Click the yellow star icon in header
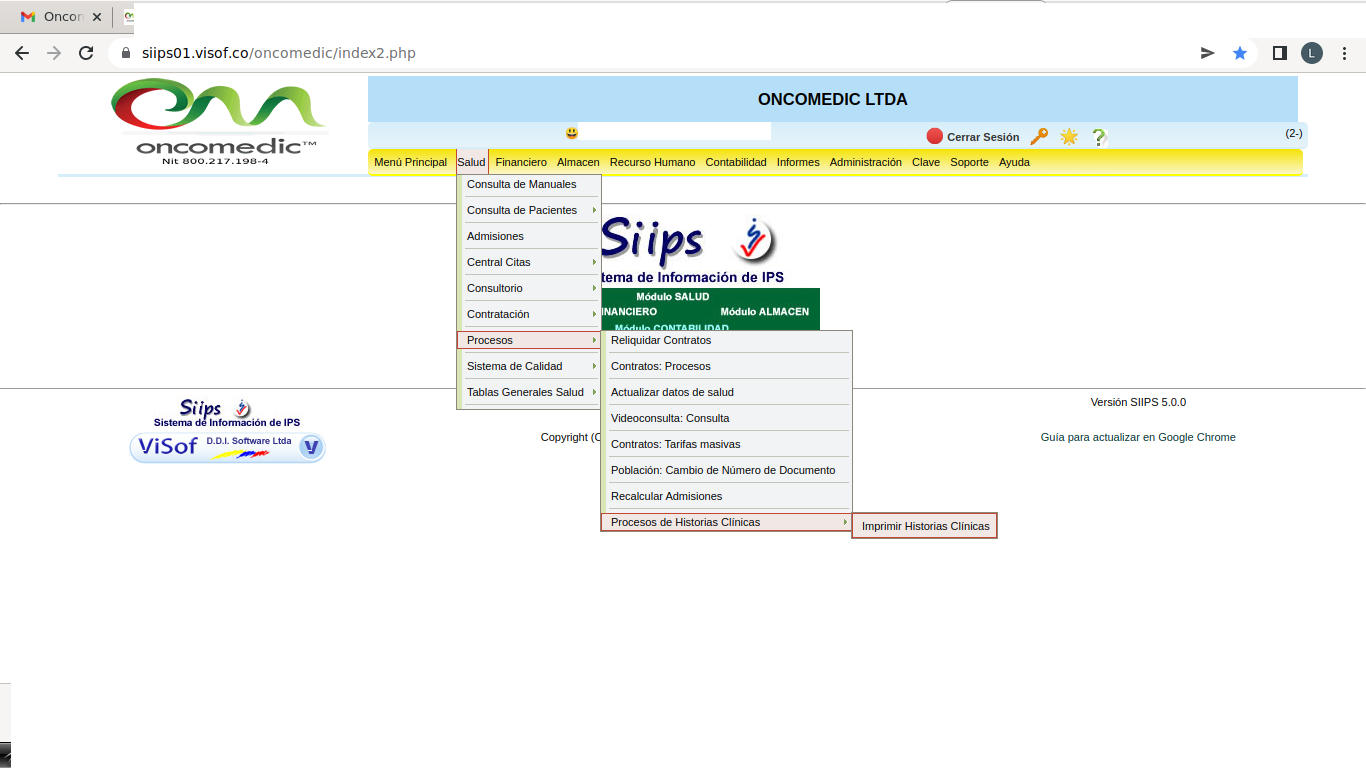The image size is (1366, 768). point(1069,137)
